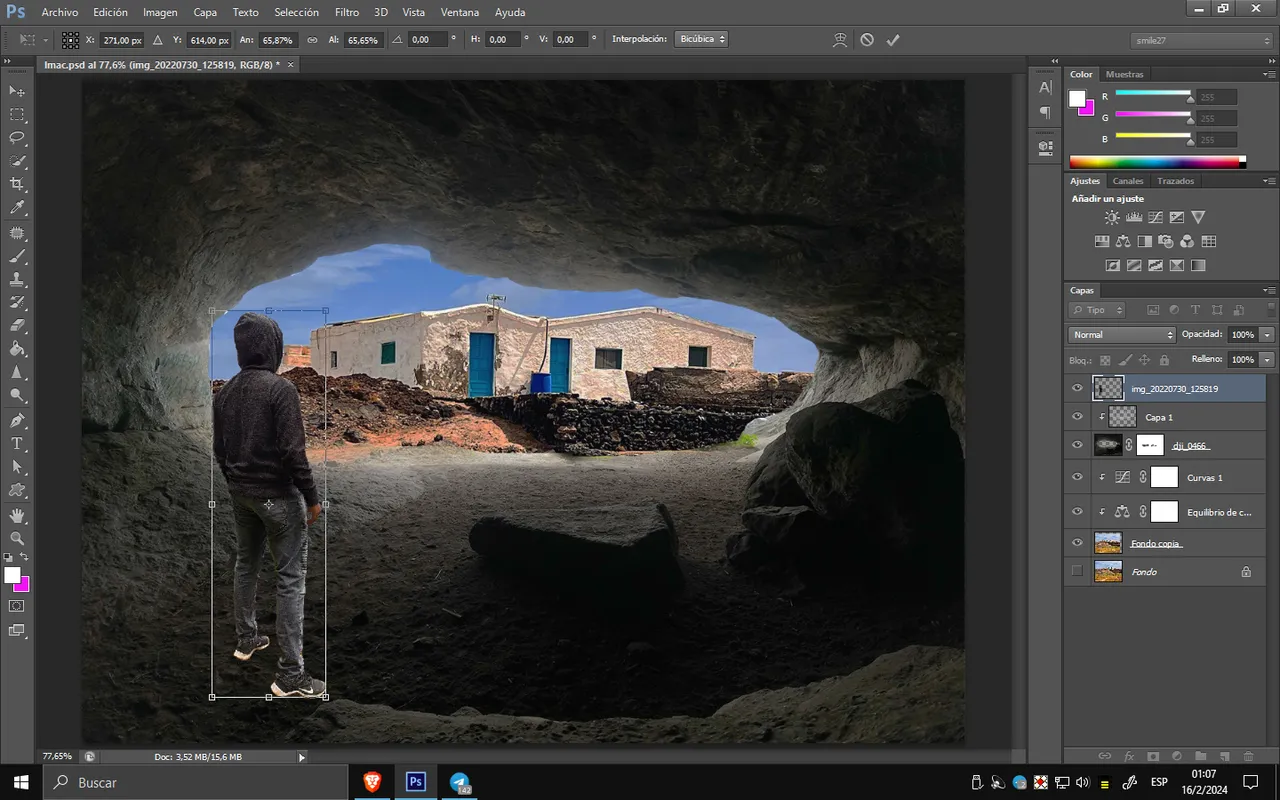
Task: Add a Curves adjustment from the Ajustes panel
Action: 1155,217
